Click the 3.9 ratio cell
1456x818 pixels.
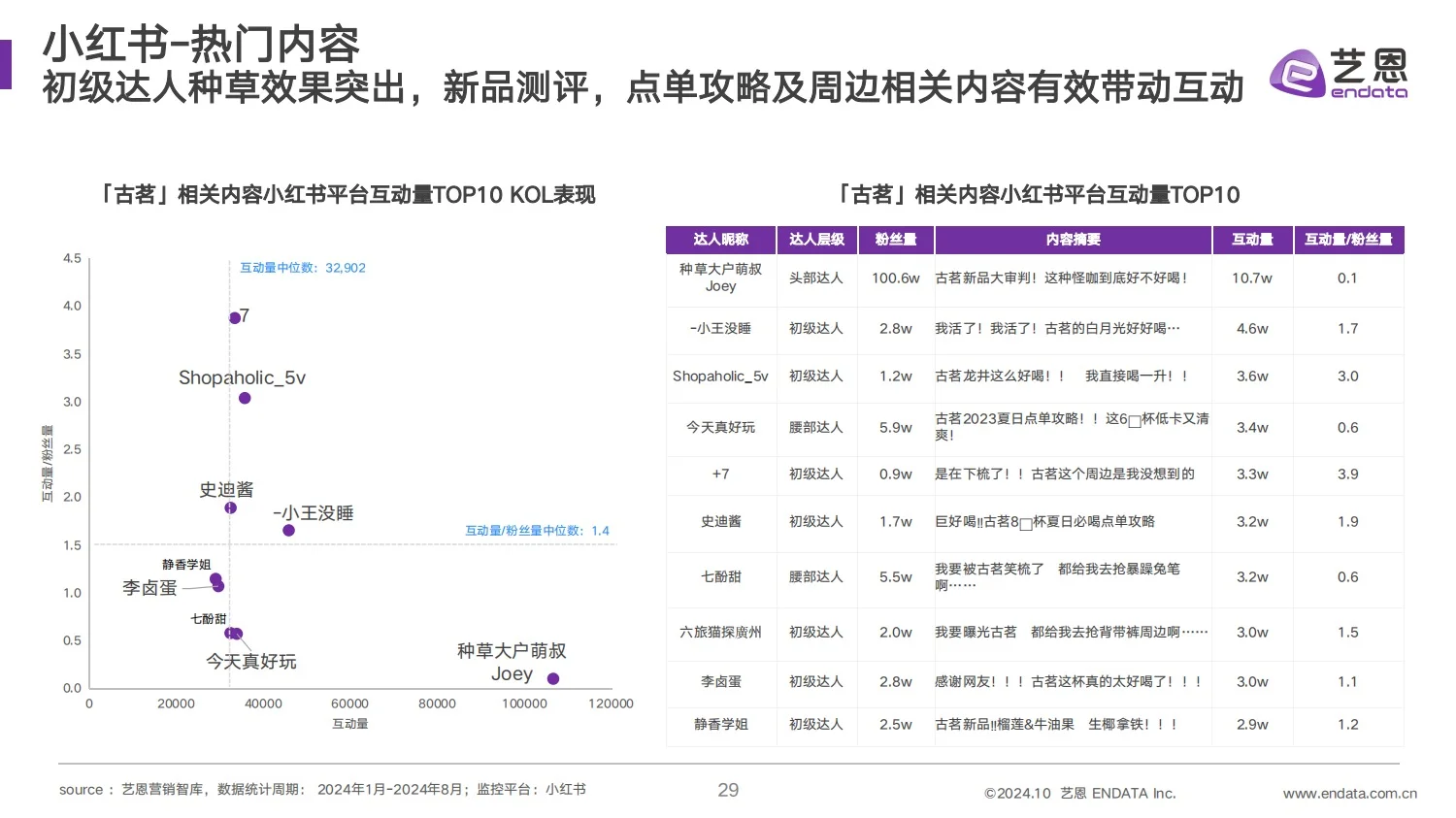coord(1348,474)
